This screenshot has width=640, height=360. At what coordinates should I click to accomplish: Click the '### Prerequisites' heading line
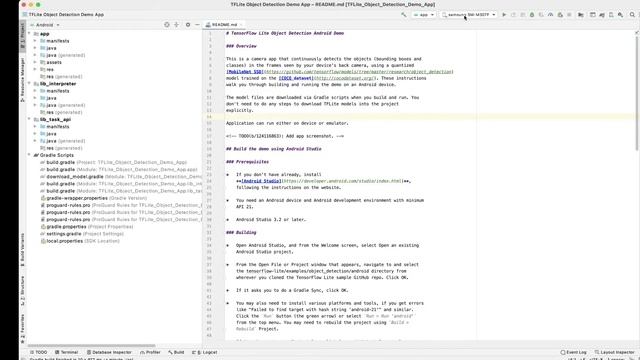point(247,162)
